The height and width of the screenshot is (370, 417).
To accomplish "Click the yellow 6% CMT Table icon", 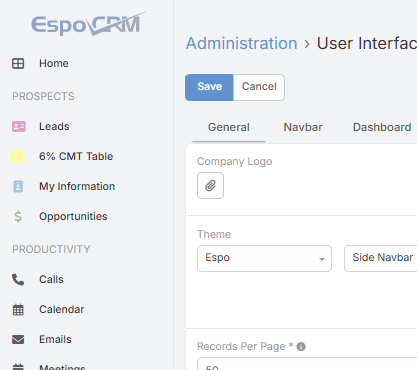I will [x=18, y=156].
